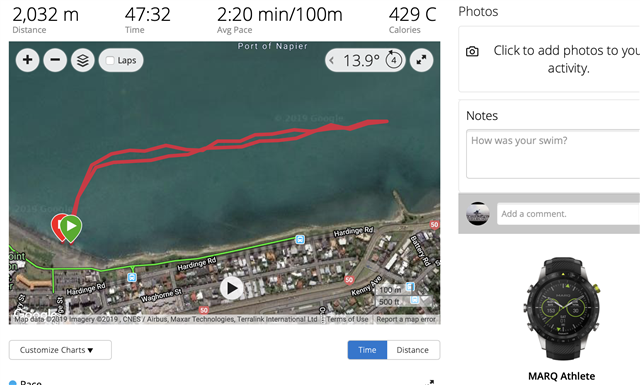The image size is (640, 385).
Task: Click the green start marker pin
Action: 71,229
